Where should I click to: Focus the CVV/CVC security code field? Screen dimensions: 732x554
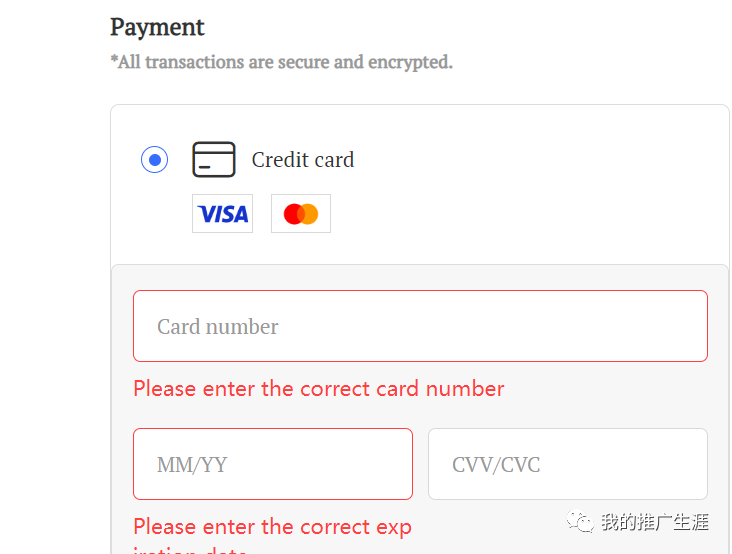point(567,464)
